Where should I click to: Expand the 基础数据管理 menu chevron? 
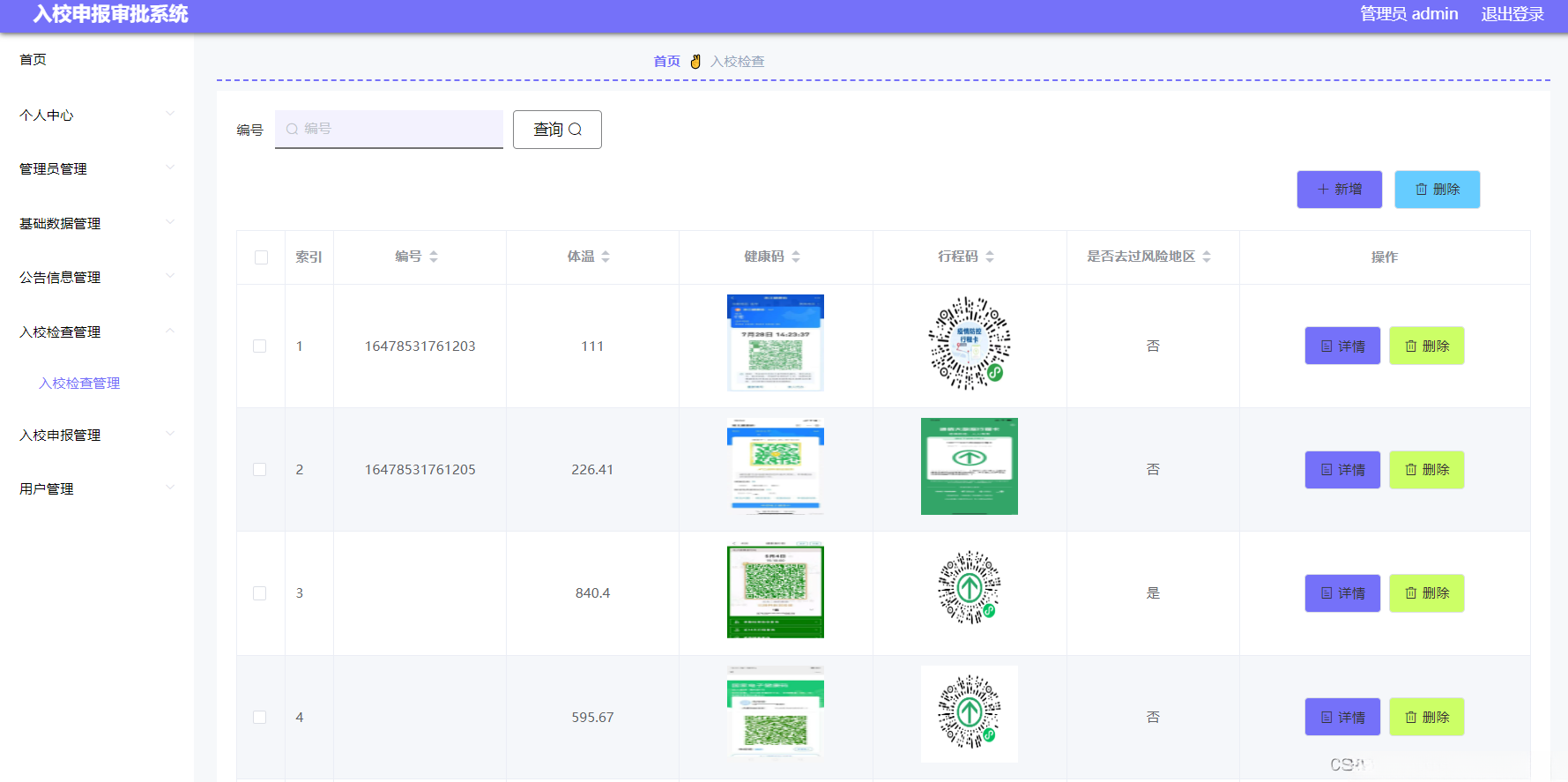(170, 222)
